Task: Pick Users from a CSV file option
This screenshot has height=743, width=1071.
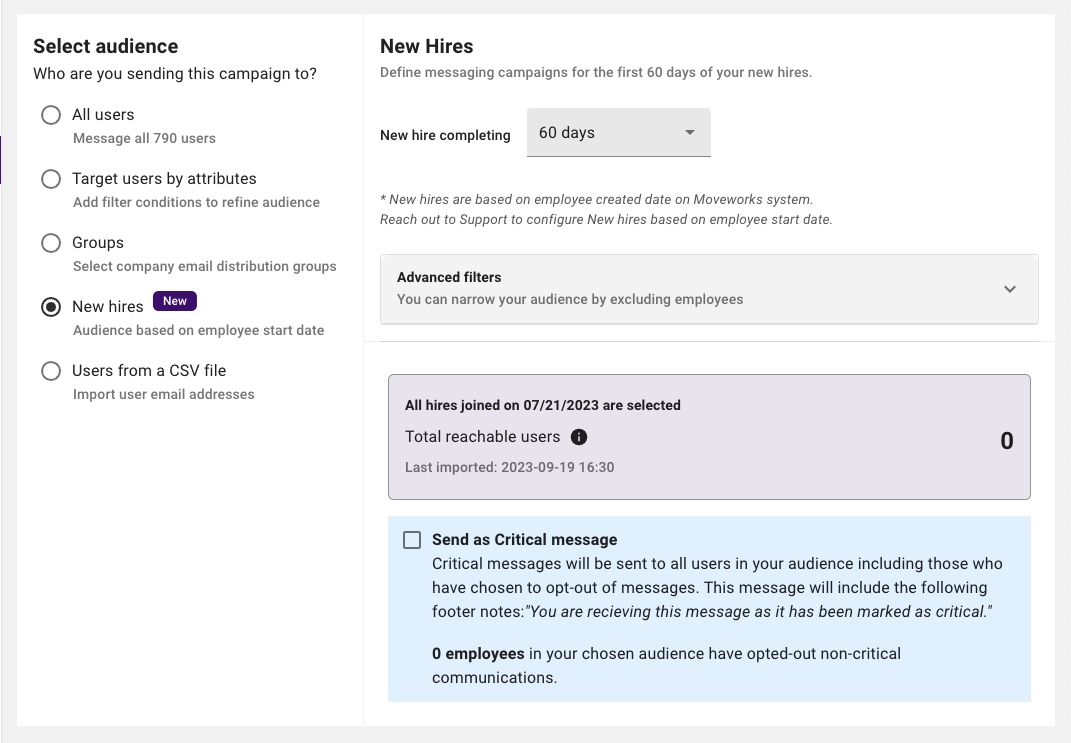Action: [x=51, y=371]
